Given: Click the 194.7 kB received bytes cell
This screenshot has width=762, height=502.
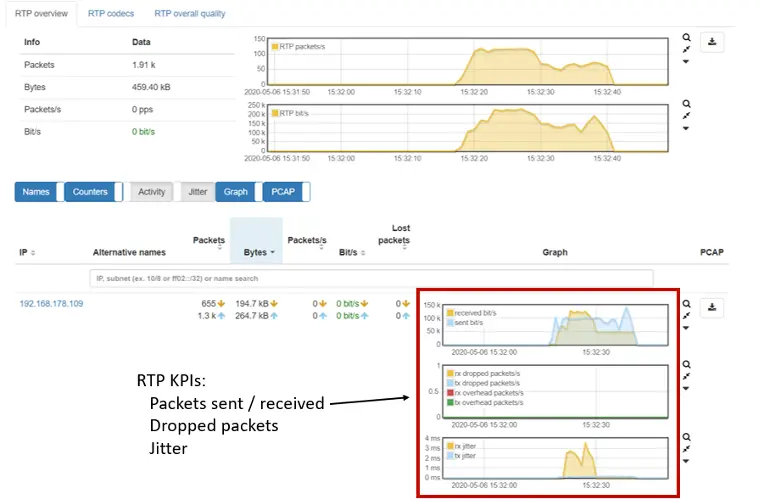Looking at the screenshot, I should tap(256, 304).
